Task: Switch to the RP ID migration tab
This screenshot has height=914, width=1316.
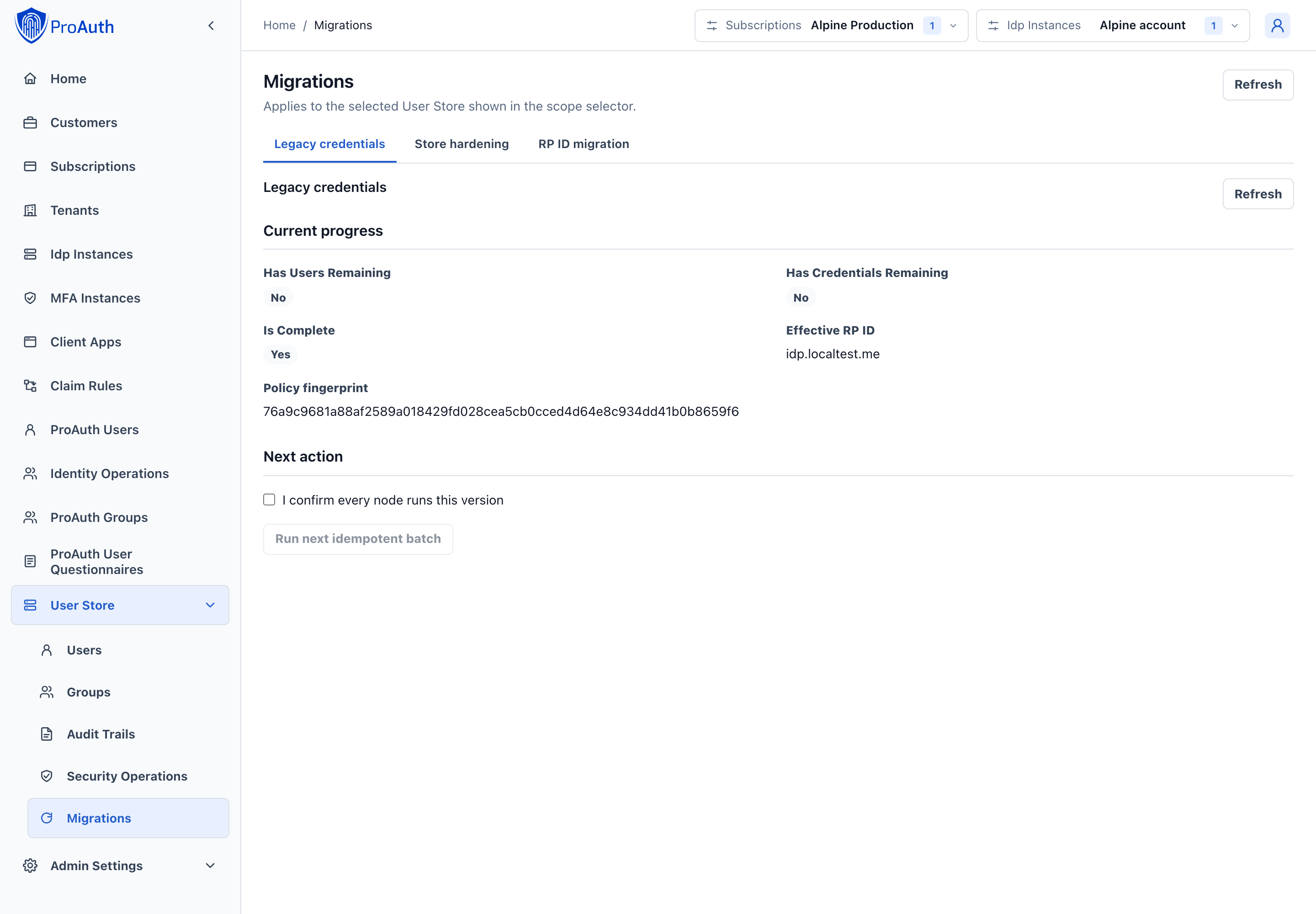Action: pyautogui.click(x=584, y=144)
